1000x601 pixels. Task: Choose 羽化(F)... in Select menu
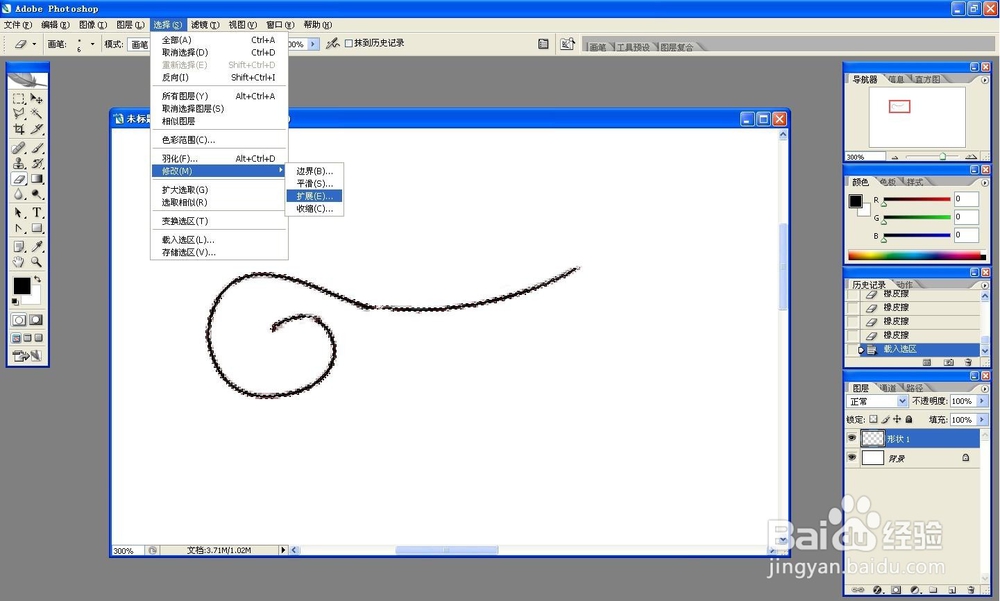(x=219, y=158)
